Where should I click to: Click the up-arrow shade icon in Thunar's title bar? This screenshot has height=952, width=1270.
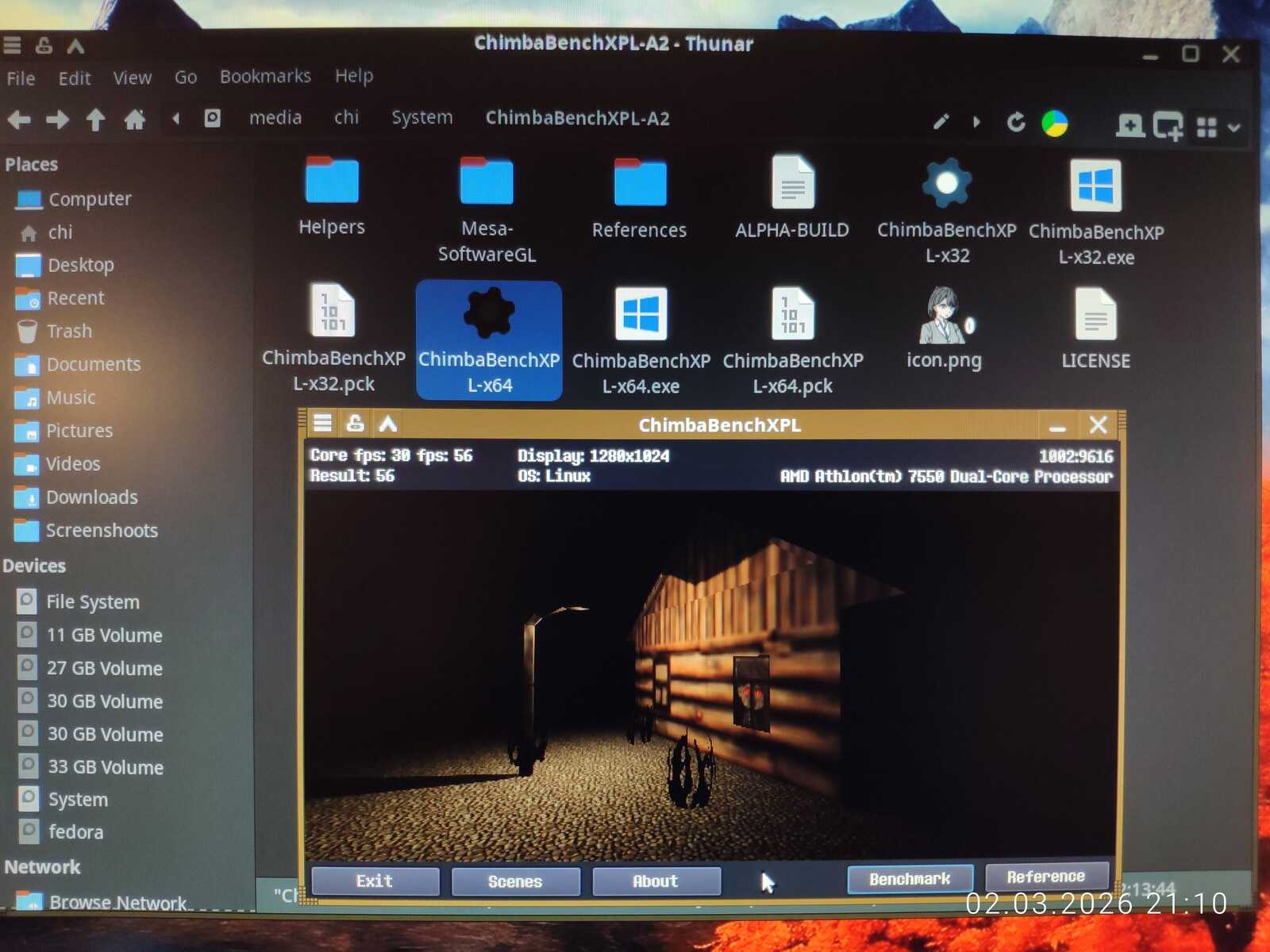(75, 46)
